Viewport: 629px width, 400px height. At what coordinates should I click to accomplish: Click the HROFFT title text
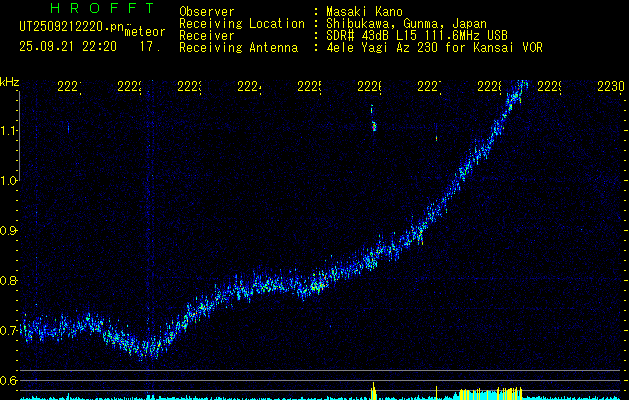(x=102, y=8)
